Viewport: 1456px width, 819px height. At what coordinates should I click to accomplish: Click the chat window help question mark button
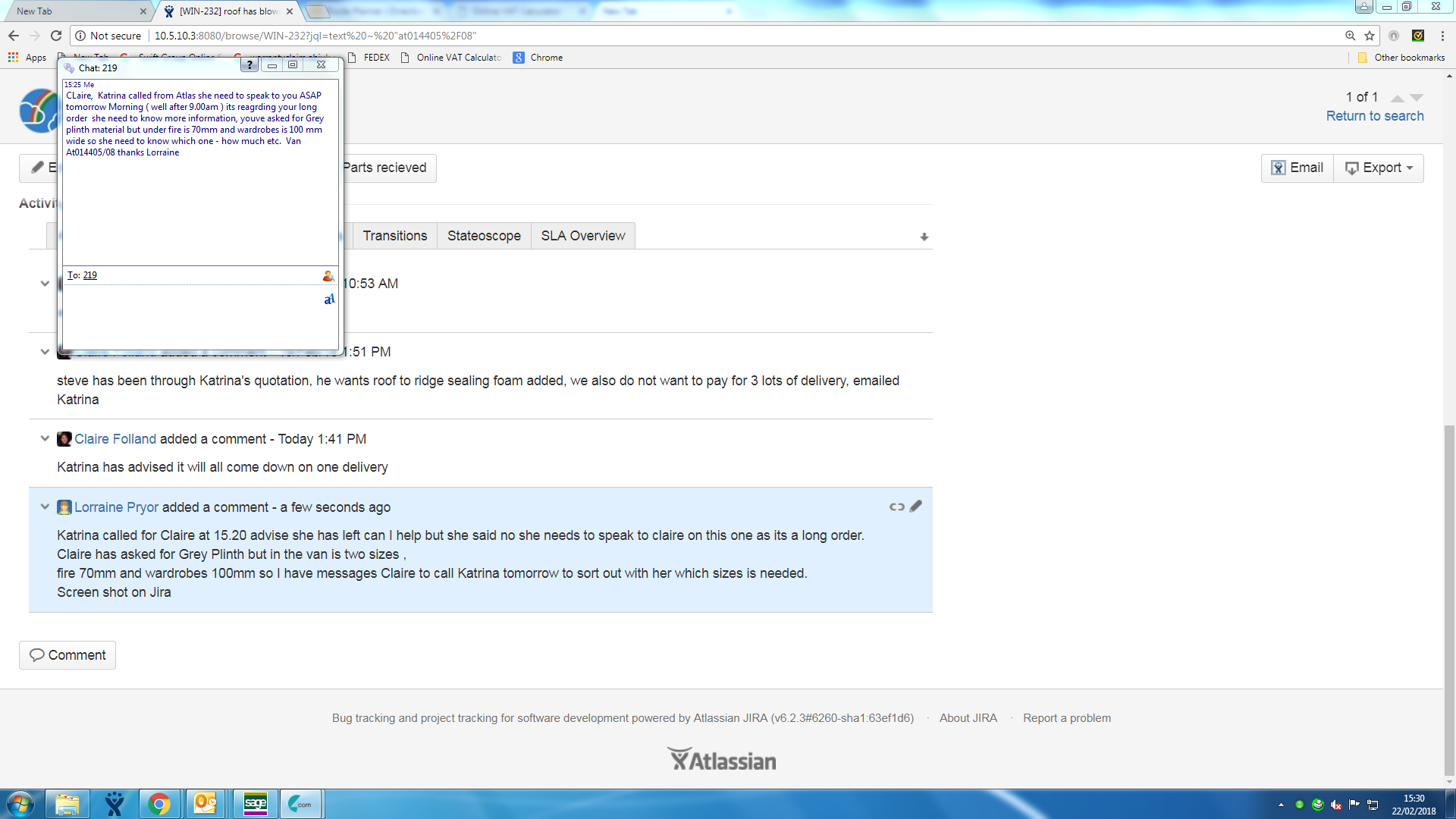pyautogui.click(x=249, y=65)
